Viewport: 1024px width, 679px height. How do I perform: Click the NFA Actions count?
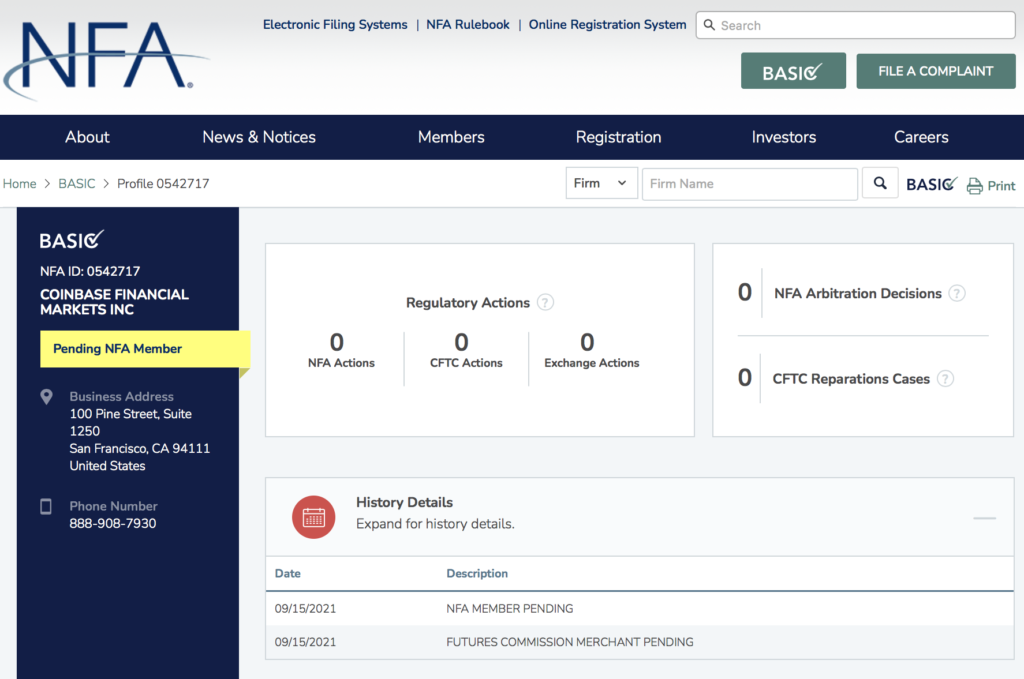point(337,342)
